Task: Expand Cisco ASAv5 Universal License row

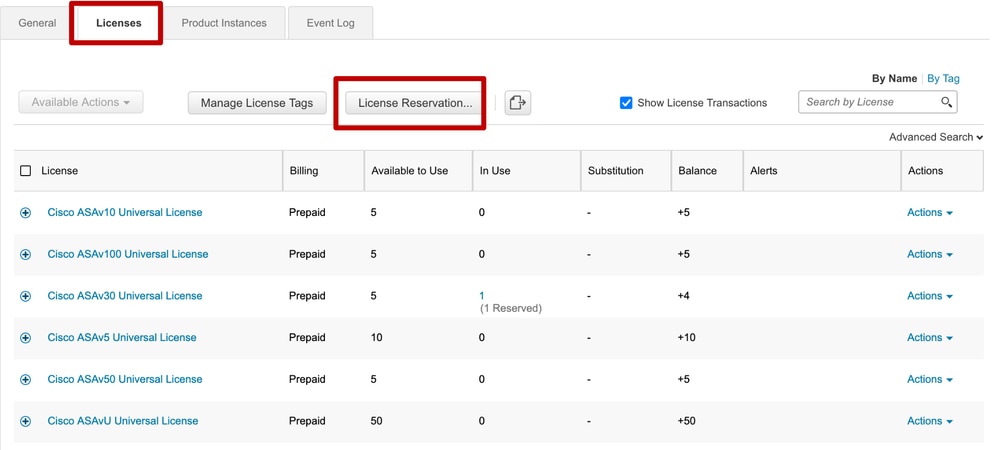Action: point(25,338)
